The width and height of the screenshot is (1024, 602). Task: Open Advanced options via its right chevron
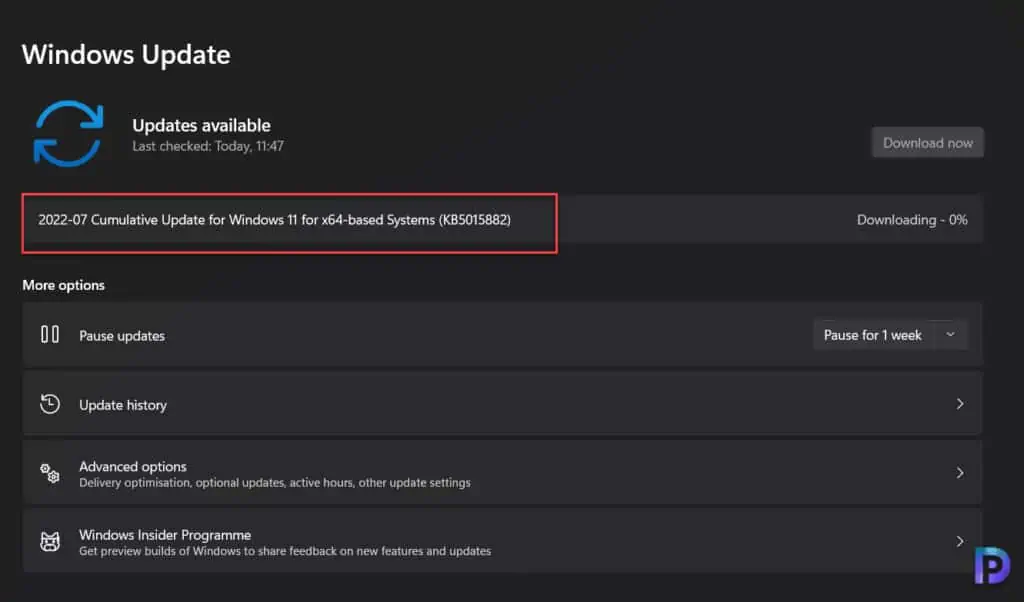[960, 473]
